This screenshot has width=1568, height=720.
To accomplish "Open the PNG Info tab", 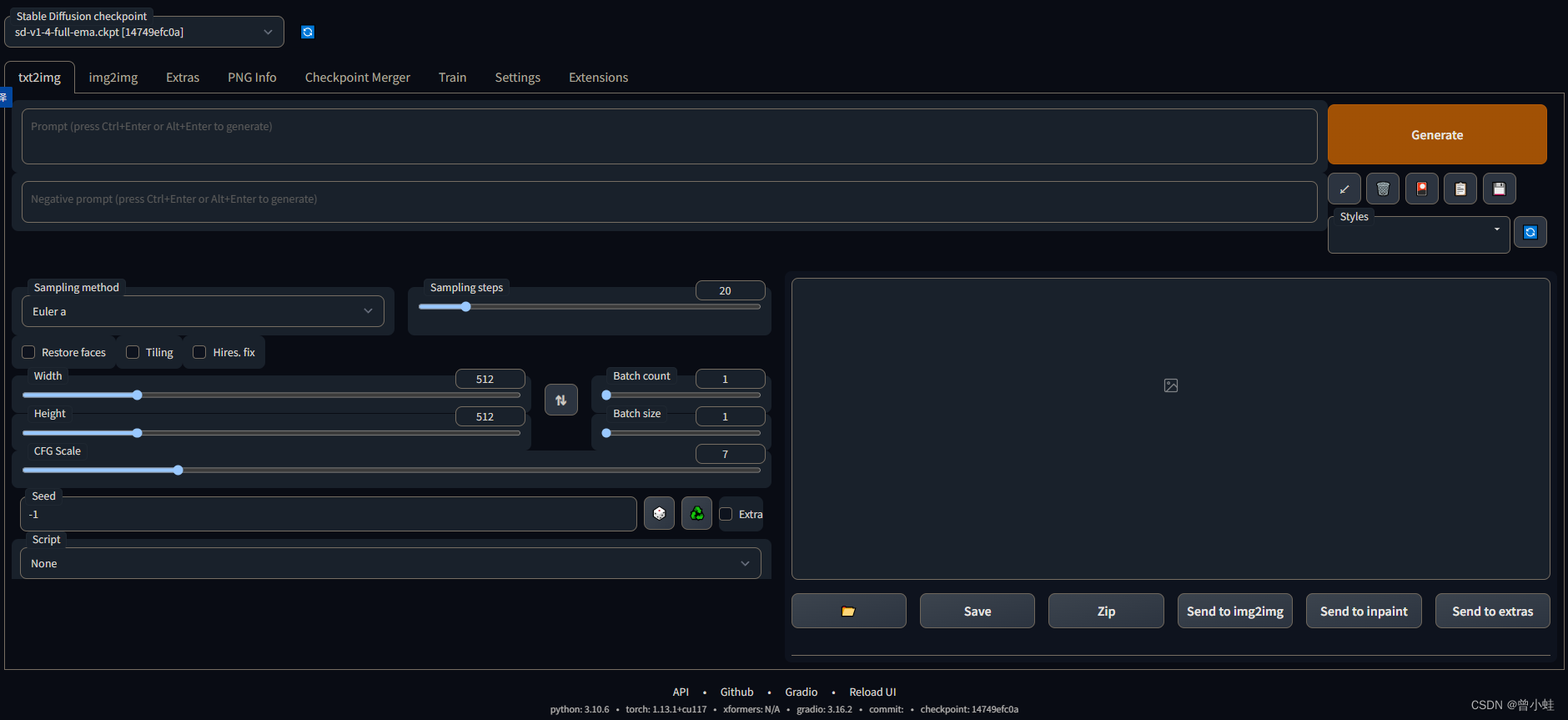I will [x=252, y=78].
